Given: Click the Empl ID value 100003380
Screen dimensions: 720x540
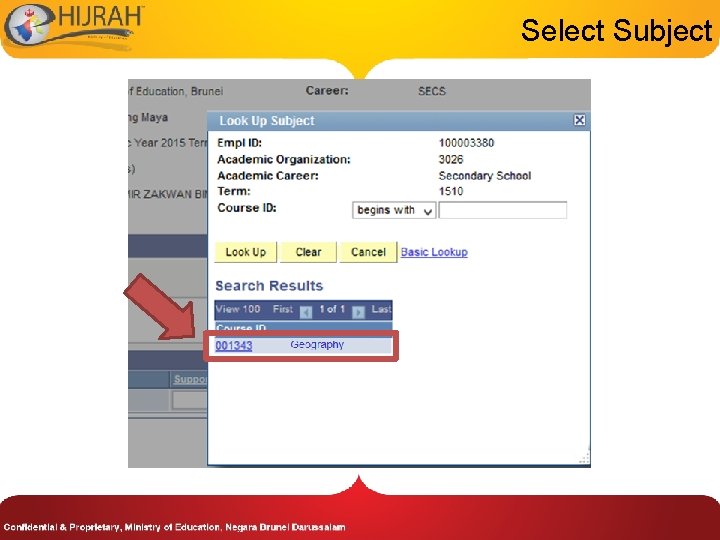Looking at the screenshot, I should click(466, 143).
